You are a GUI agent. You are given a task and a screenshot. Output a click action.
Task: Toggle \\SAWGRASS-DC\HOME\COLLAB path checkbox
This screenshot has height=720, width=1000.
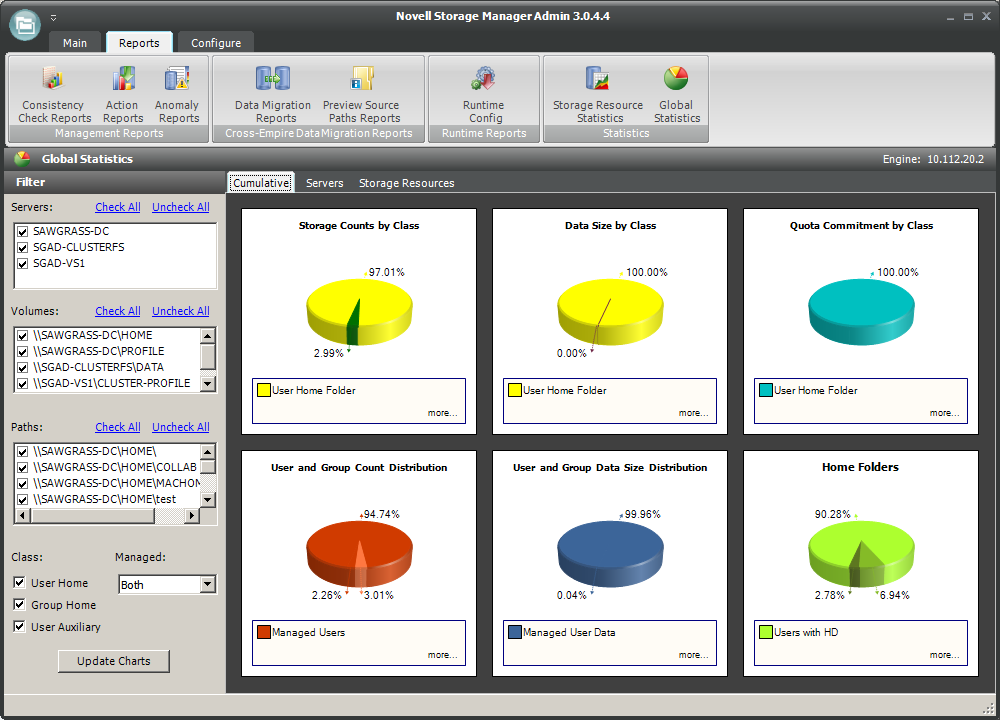22,467
